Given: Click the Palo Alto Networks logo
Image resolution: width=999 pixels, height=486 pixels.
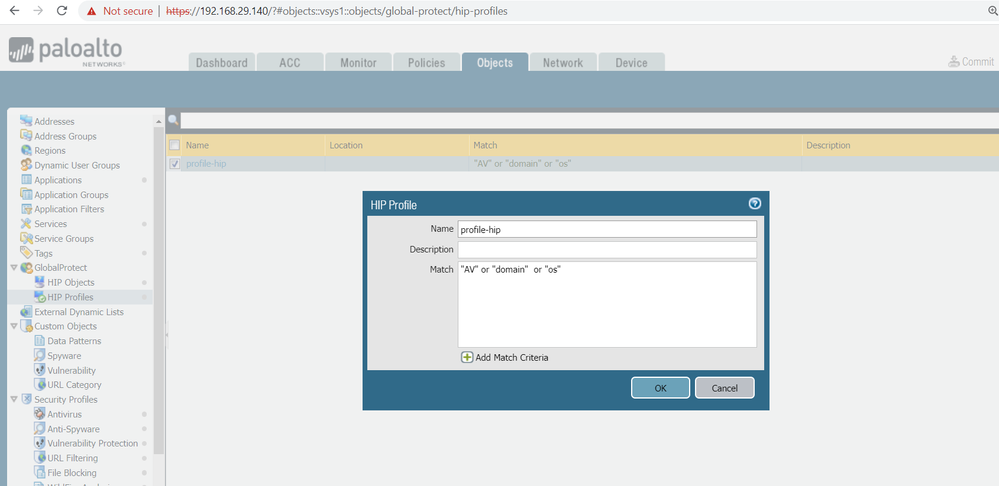Looking at the screenshot, I should 66,51.
